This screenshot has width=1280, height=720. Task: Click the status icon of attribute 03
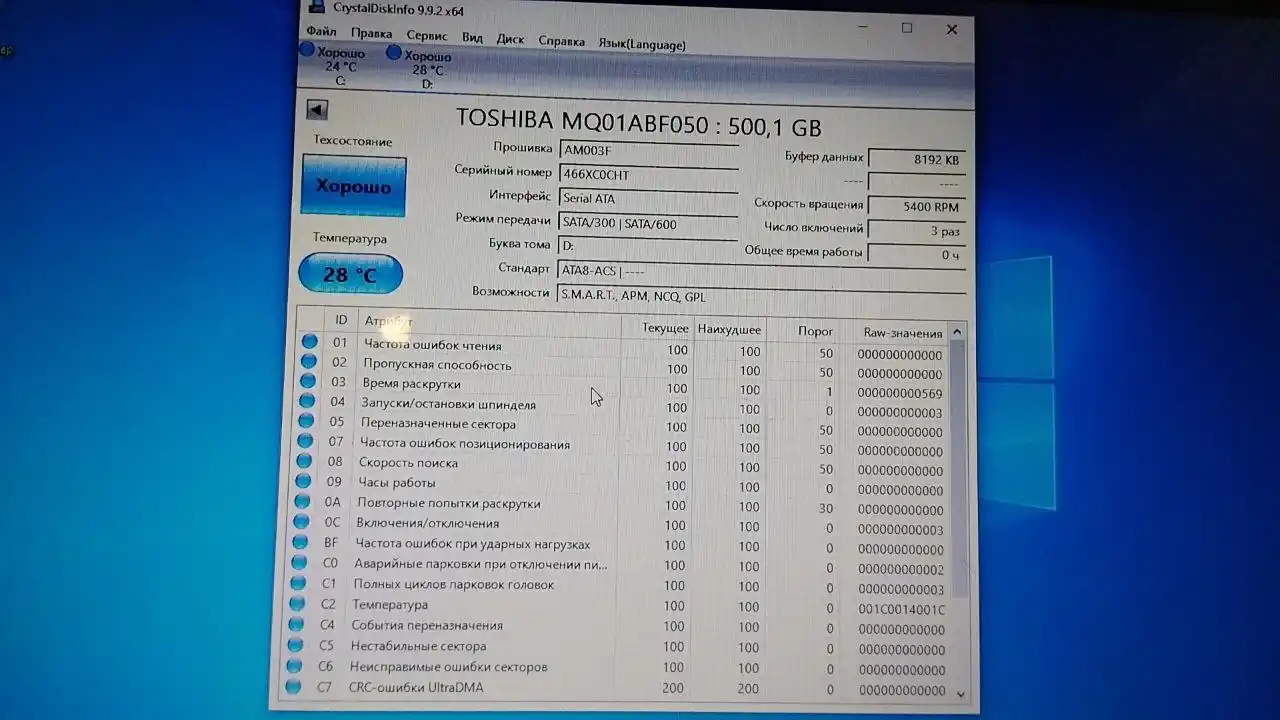coord(308,381)
